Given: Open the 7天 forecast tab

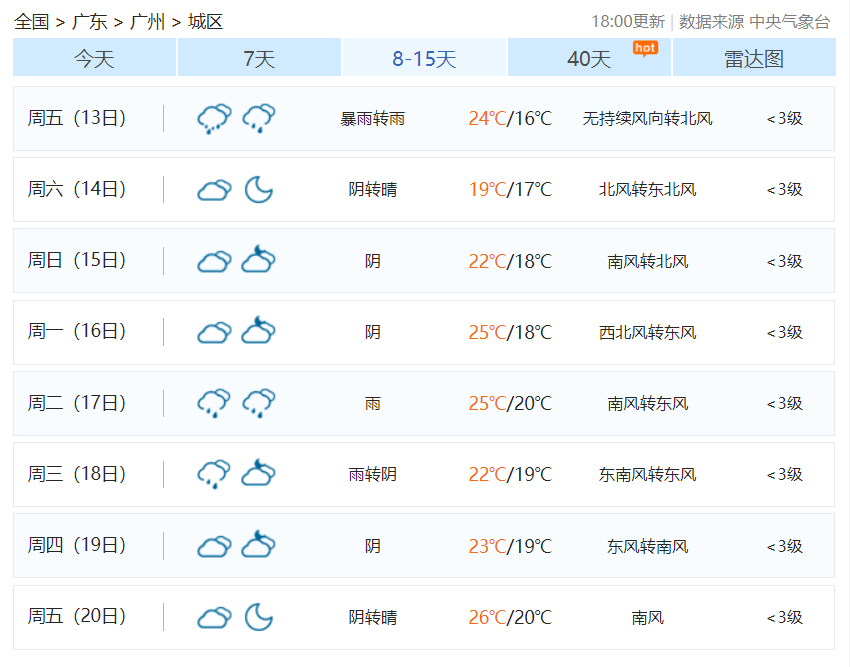Looking at the screenshot, I should (258, 58).
